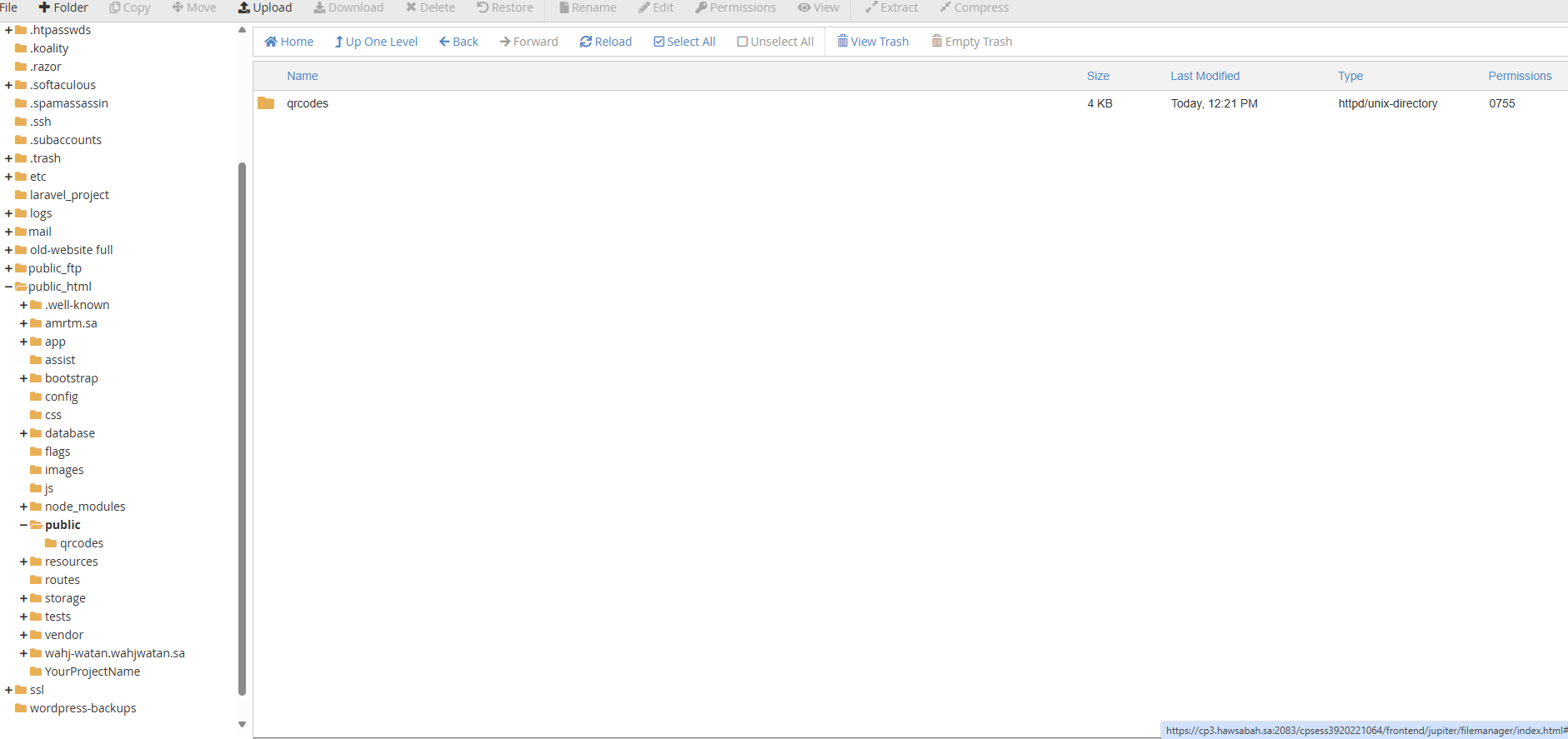Go to Home directory
This screenshot has width=1568, height=739.
288,42
